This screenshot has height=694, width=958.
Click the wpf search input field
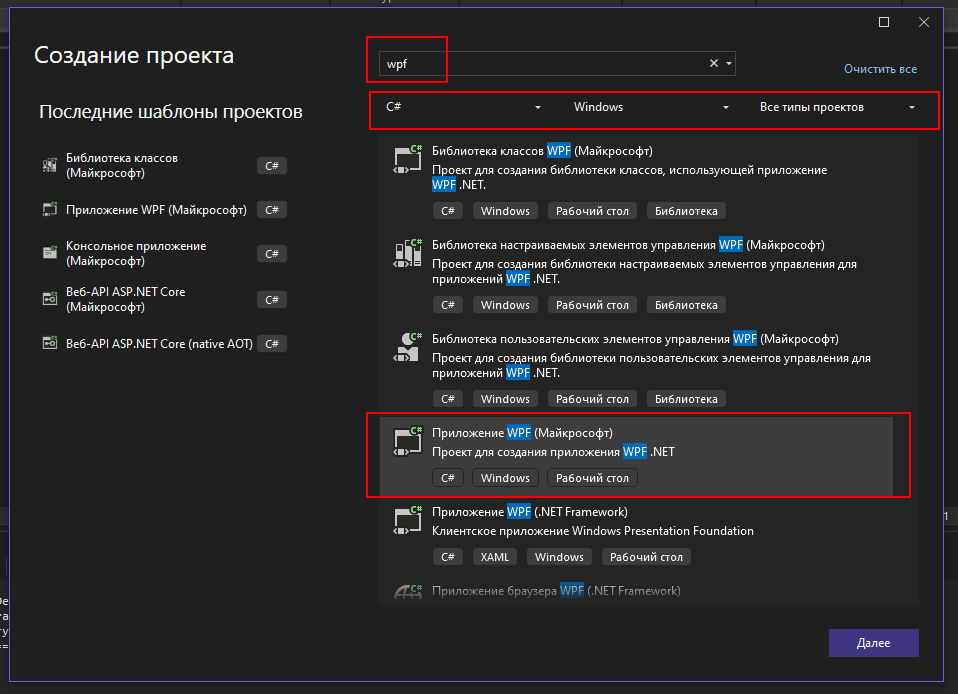[540, 63]
